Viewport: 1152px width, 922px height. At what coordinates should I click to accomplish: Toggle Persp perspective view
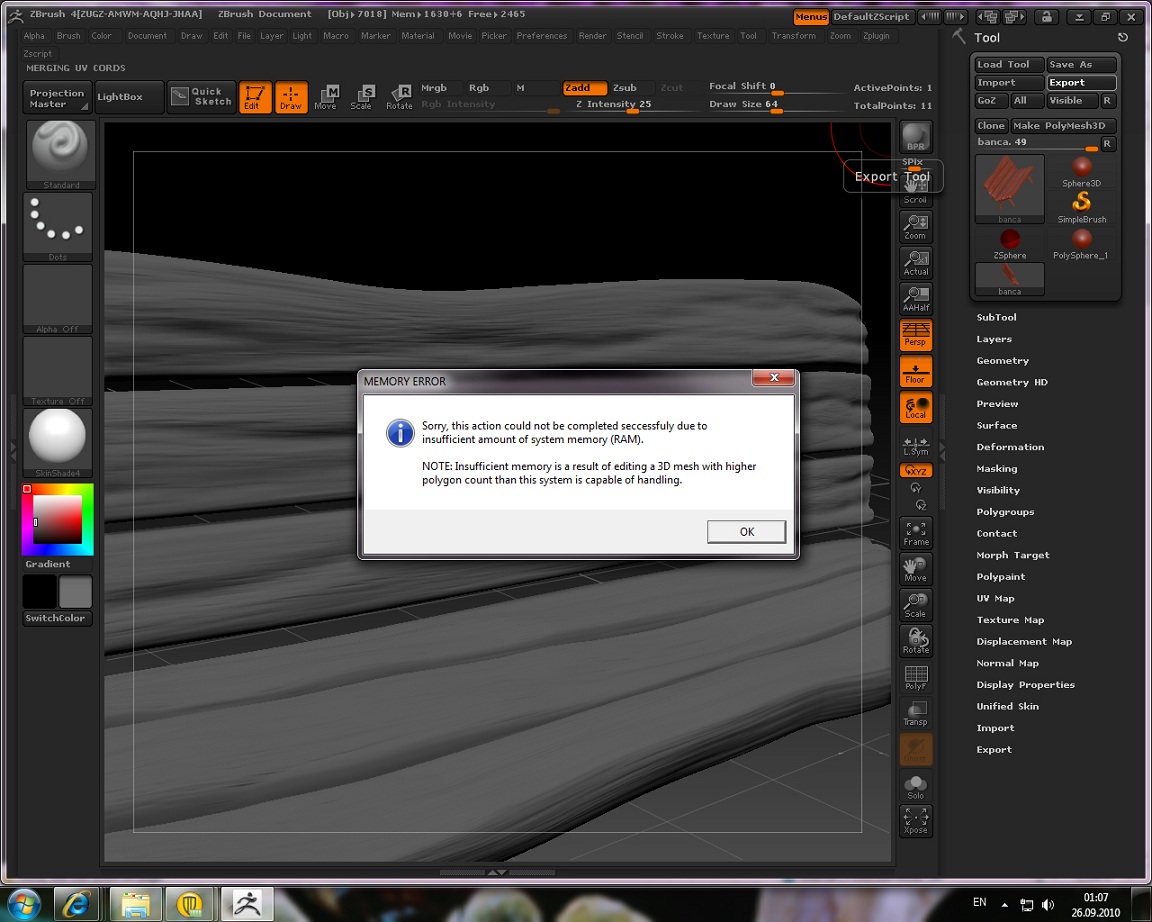[915, 334]
